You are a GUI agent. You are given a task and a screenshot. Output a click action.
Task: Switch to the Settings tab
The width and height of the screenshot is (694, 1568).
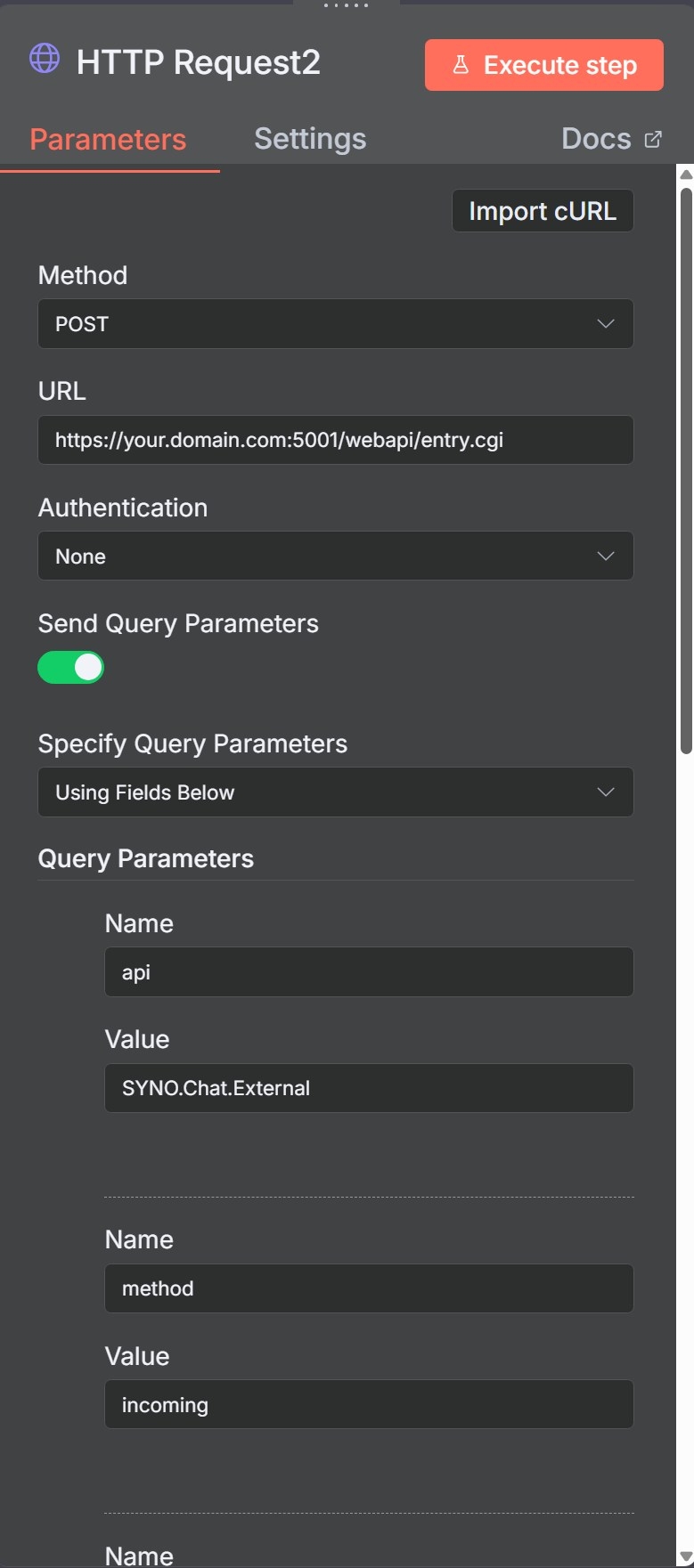(x=310, y=139)
